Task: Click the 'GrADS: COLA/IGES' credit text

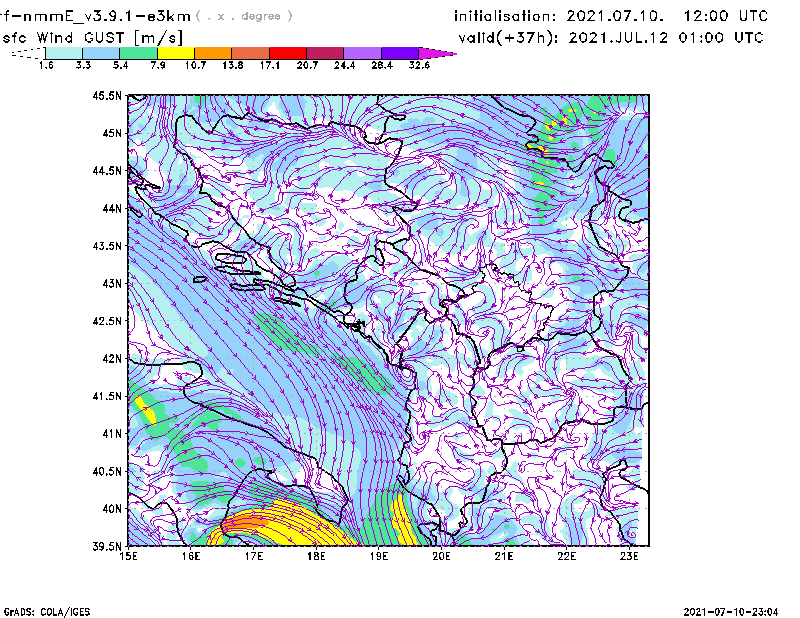Action: click(x=47, y=612)
